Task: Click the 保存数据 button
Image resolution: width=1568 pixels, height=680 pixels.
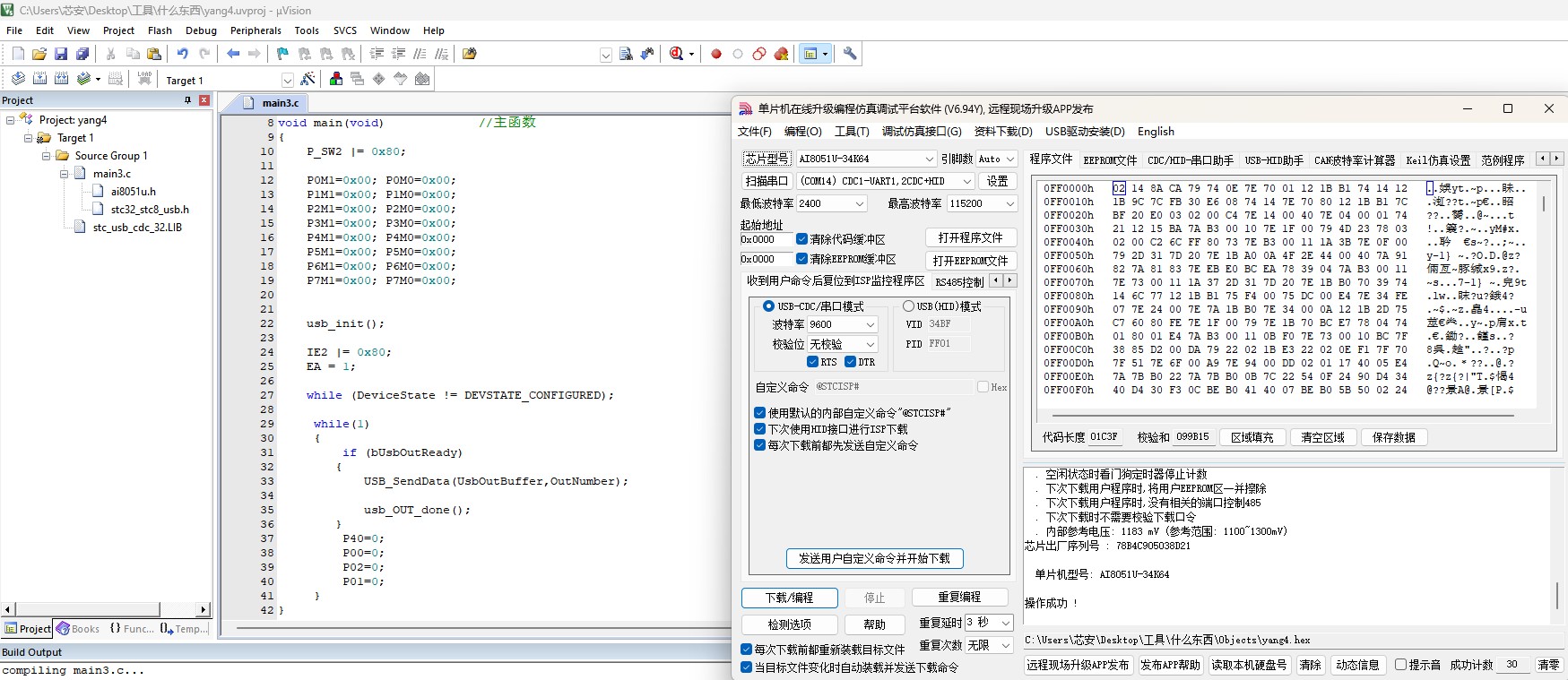Action: pyautogui.click(x=1394, y=437)
